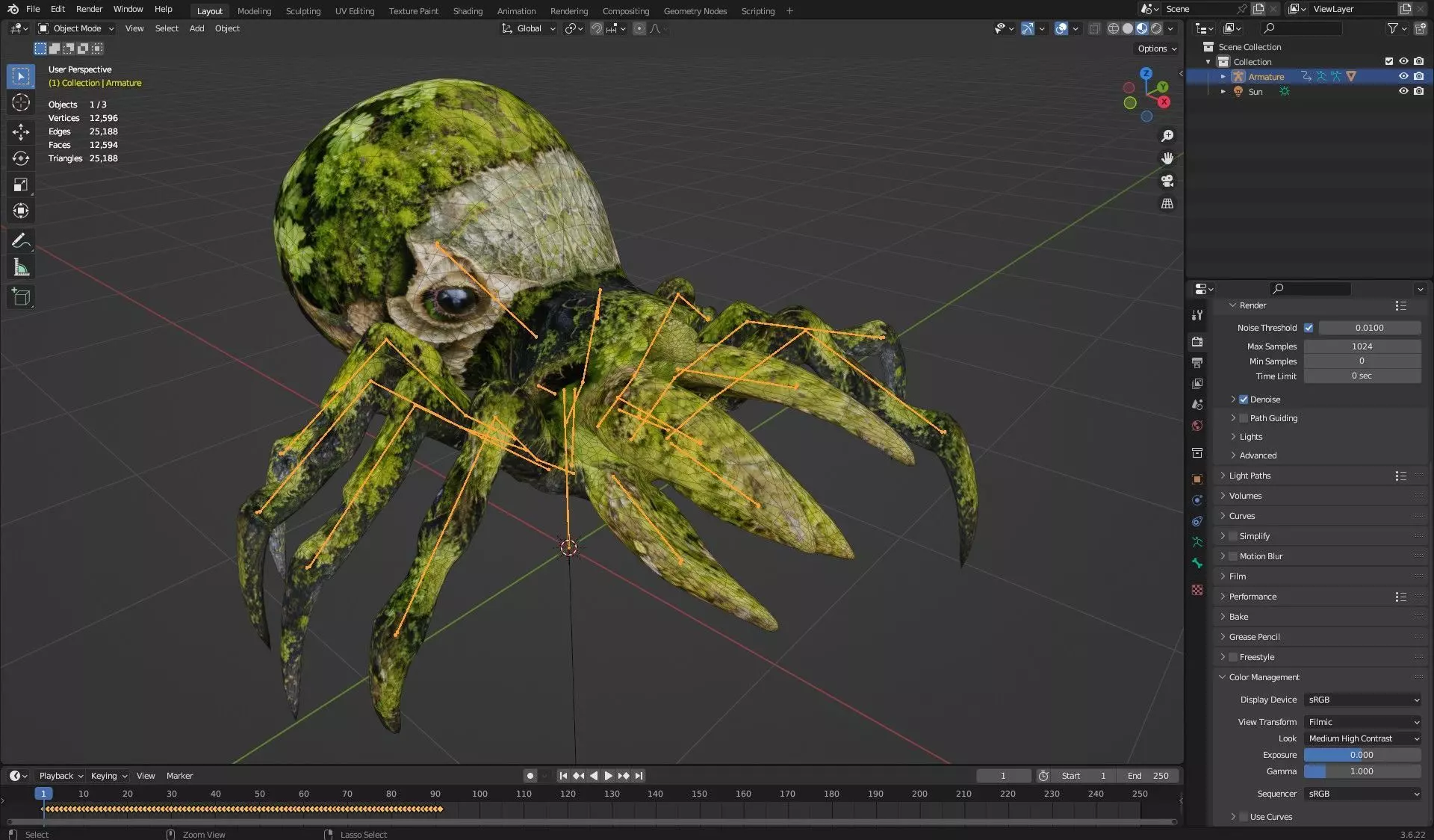Open the timeline Keying popover
This screenshot has width=1434, height=840.
pyautogui.click(x=109, y=776)
